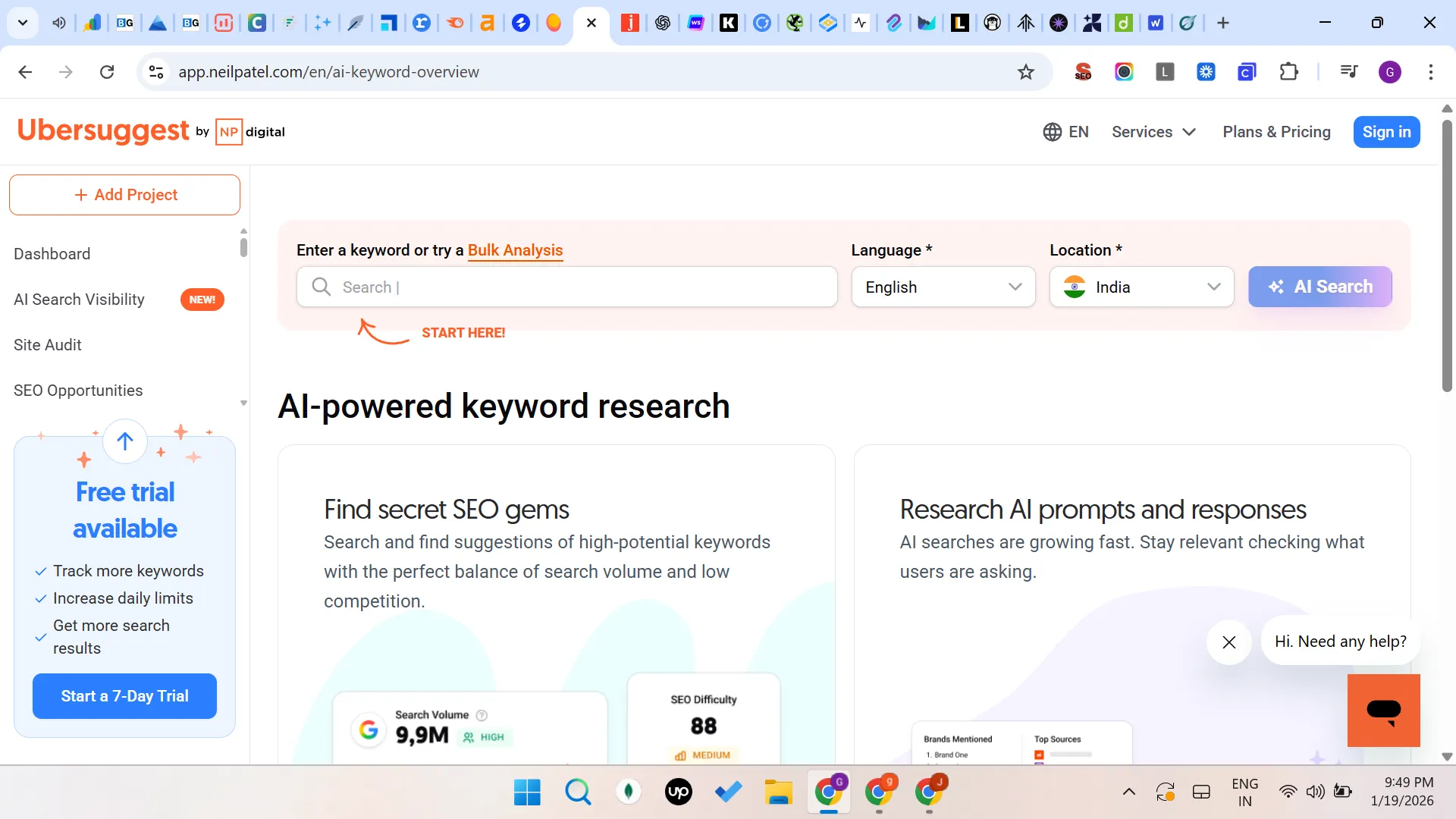Collapse the SEO Opportunities section chevron
1456x819 pixels.
[x=243, y=402]
